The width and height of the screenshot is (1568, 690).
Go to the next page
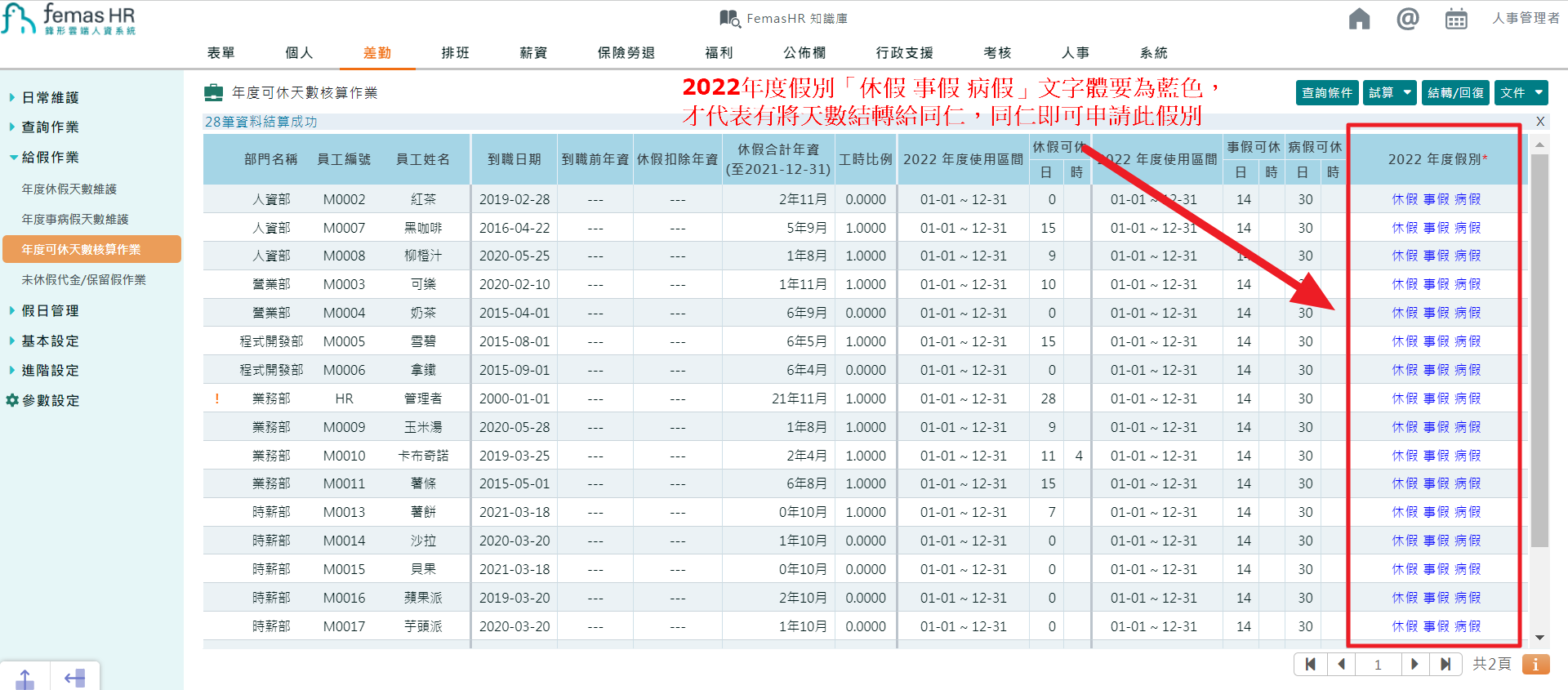tap(1414, 664)
